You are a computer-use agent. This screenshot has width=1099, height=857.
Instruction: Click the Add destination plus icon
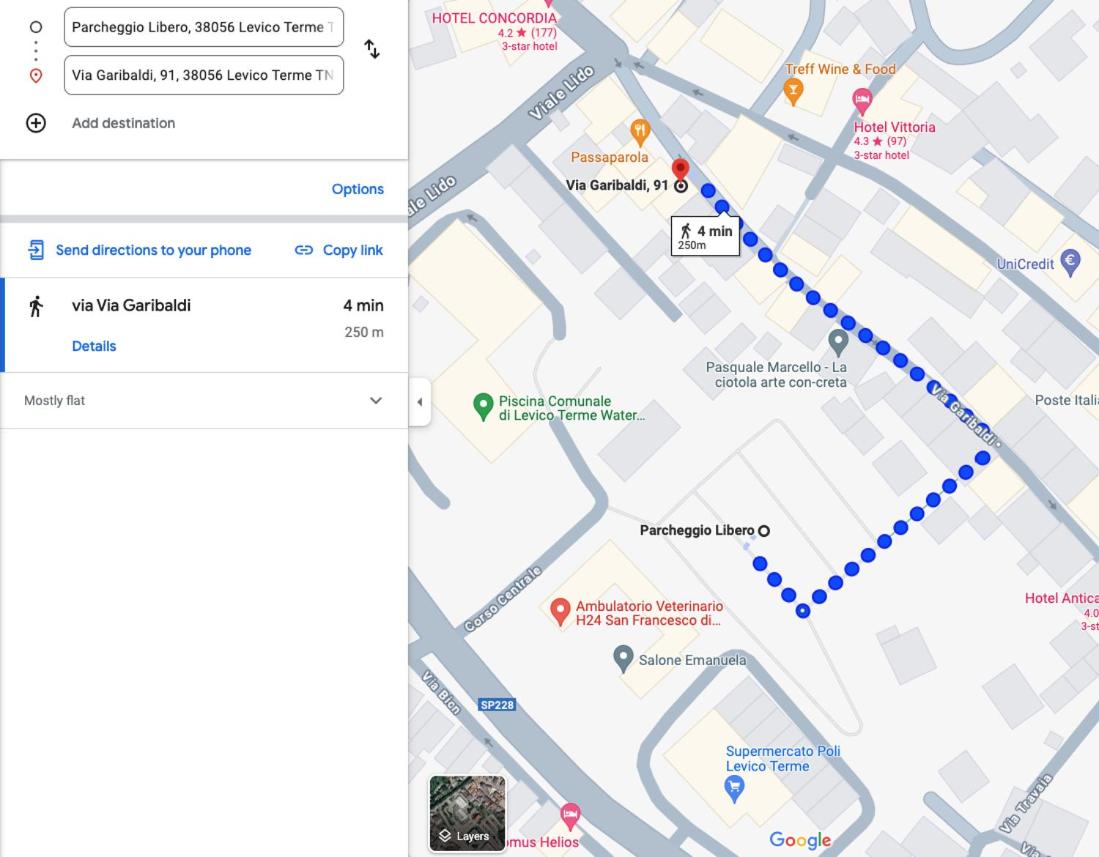click(x=36, y=123)
